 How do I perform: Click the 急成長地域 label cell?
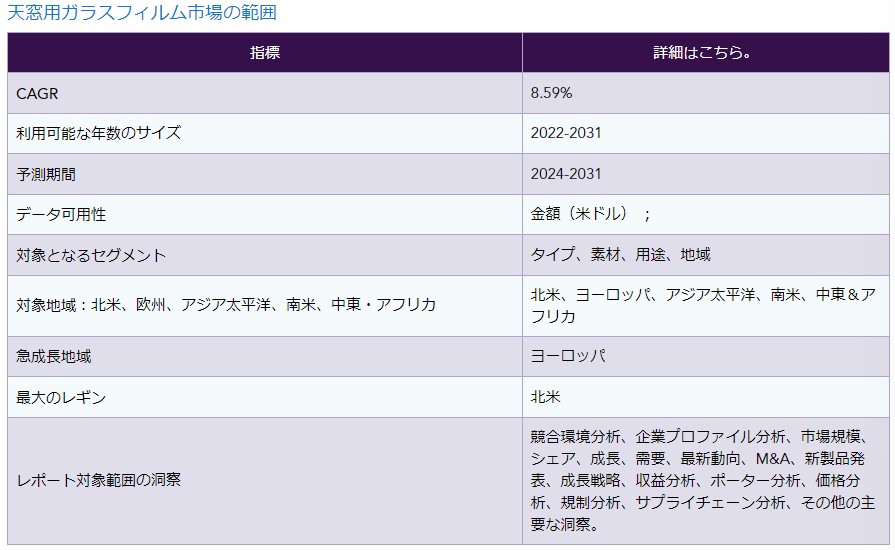(x=54, y=356)
